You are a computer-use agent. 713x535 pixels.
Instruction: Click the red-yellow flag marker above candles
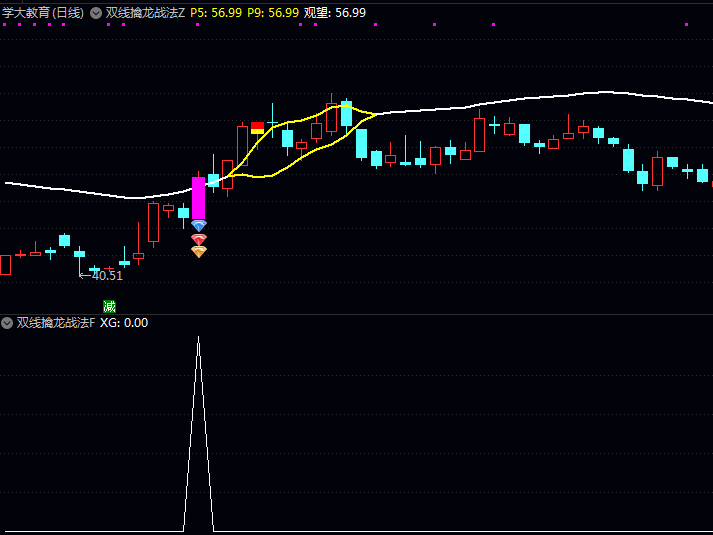point(257,127)
